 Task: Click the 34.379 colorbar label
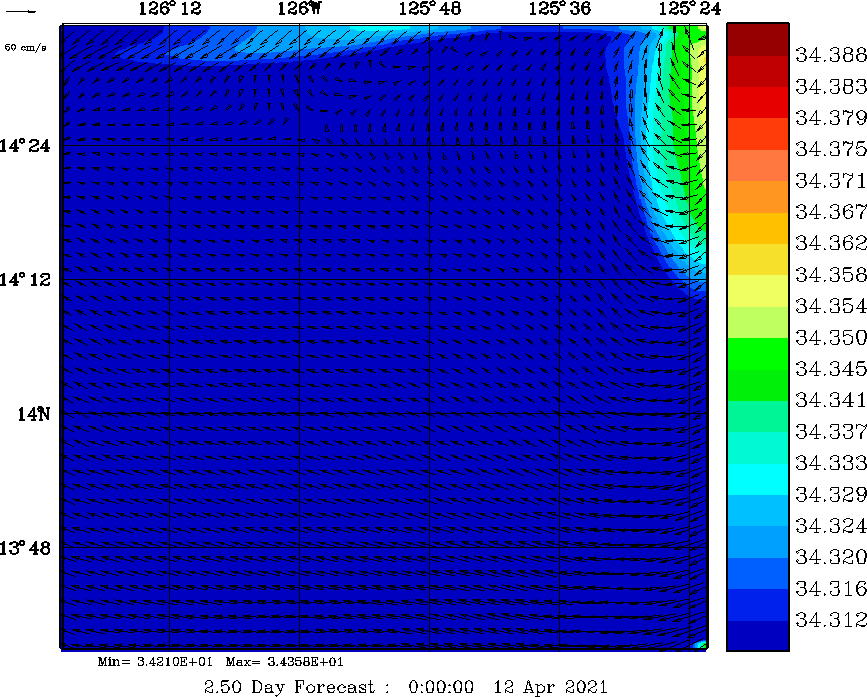pos(831,118)
